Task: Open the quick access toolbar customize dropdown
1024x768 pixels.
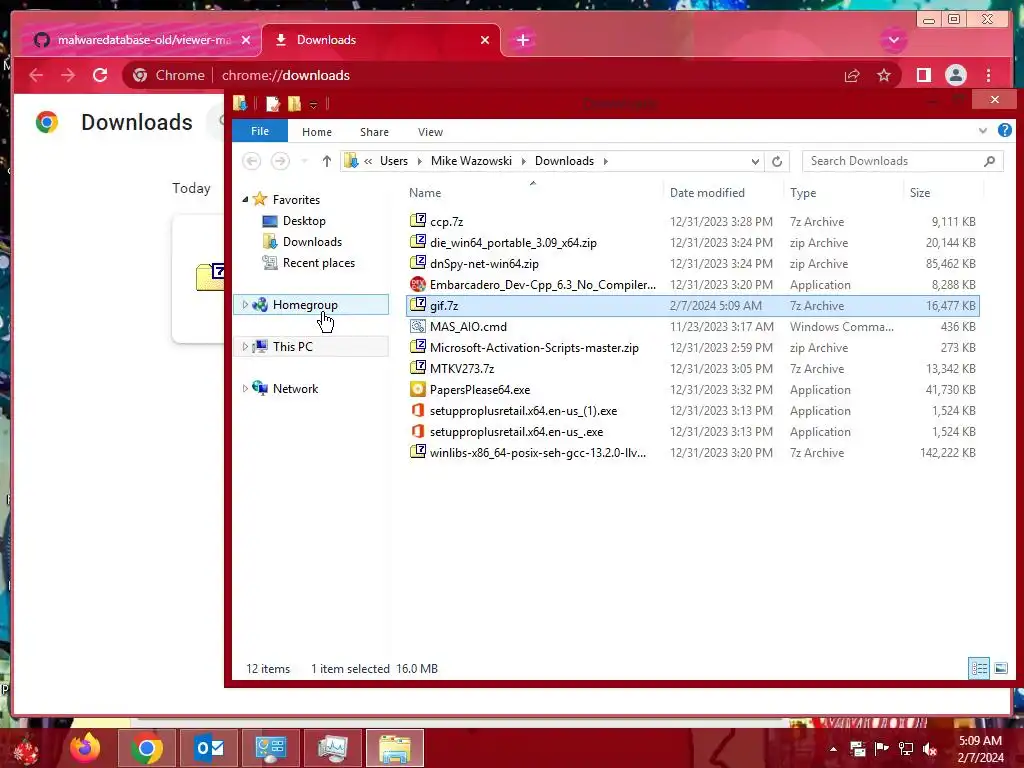Action: tap(313, 104)
